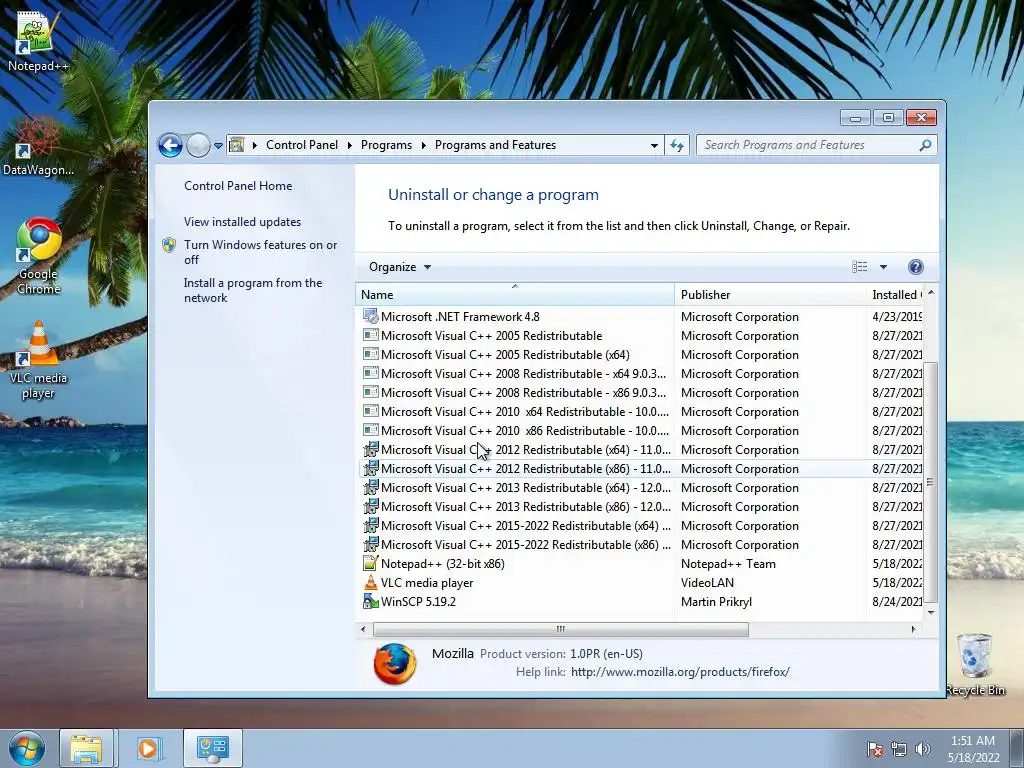Show the clock showing 1:51 AM
Screen dimensions: 1024x768
(x=972, y=741)
